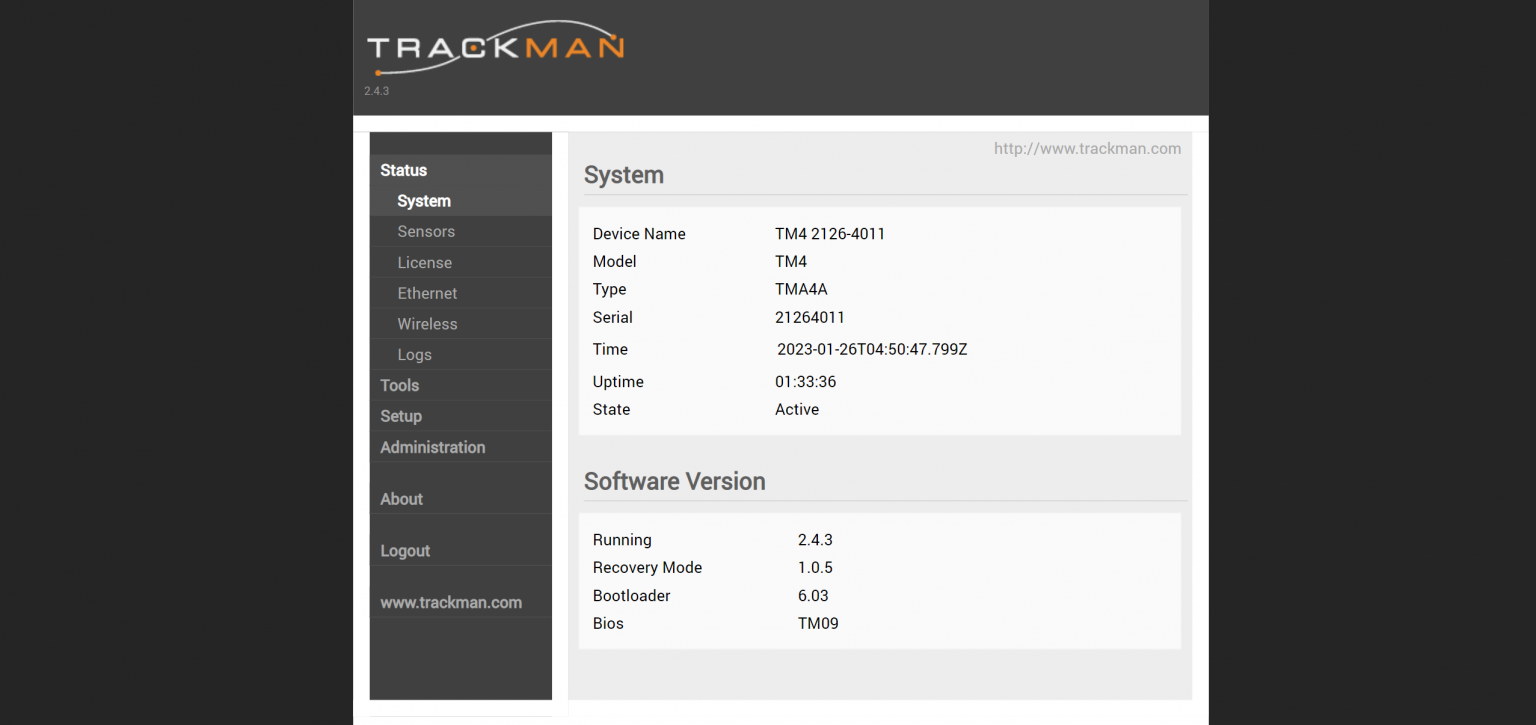Viewport: 1536px width, 725px height.
Task: Click the serial number 21264011
Action: click(810, 318)
